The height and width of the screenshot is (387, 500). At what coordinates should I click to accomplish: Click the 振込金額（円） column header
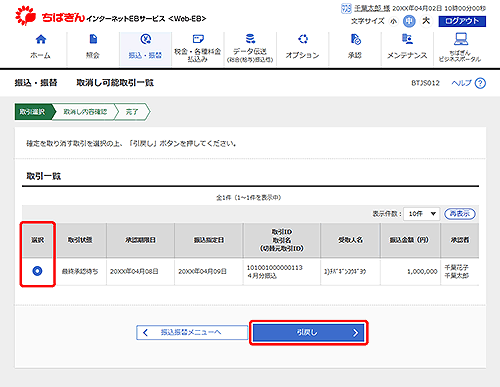[x=410, y=240]
